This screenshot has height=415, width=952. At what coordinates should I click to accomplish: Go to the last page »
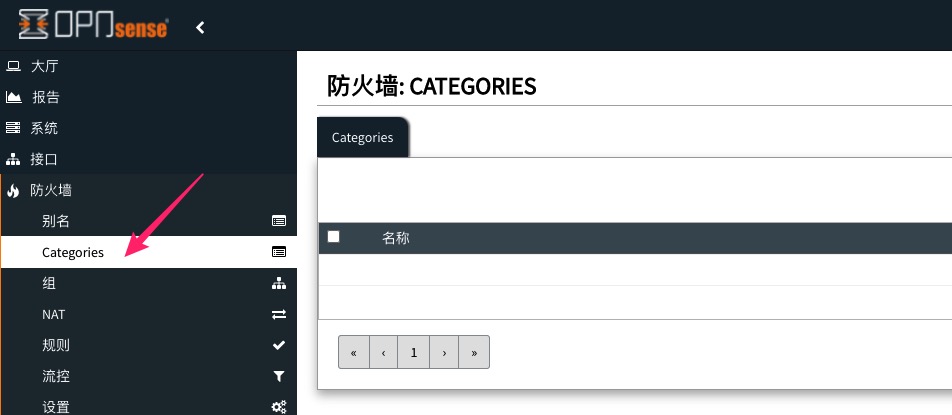click(x=474, y=353)
